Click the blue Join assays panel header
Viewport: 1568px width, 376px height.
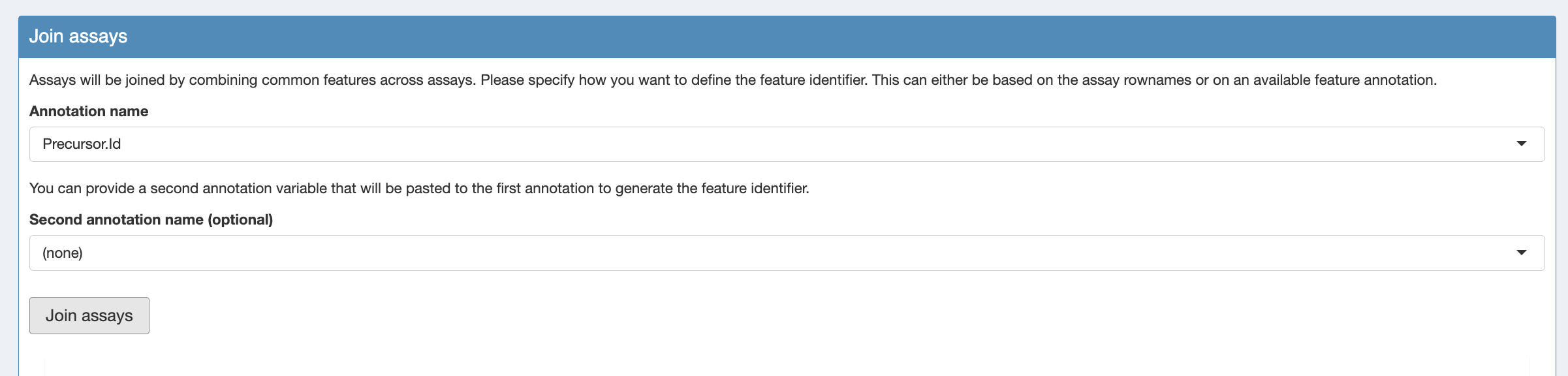(x=787, y=37)
